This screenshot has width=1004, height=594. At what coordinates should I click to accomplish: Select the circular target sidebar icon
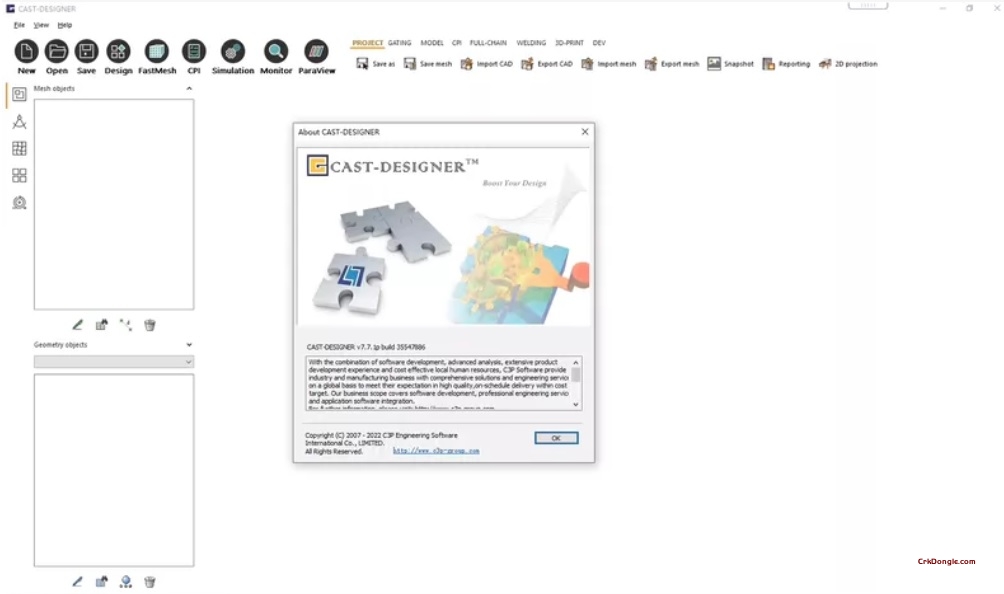[19, 203]
